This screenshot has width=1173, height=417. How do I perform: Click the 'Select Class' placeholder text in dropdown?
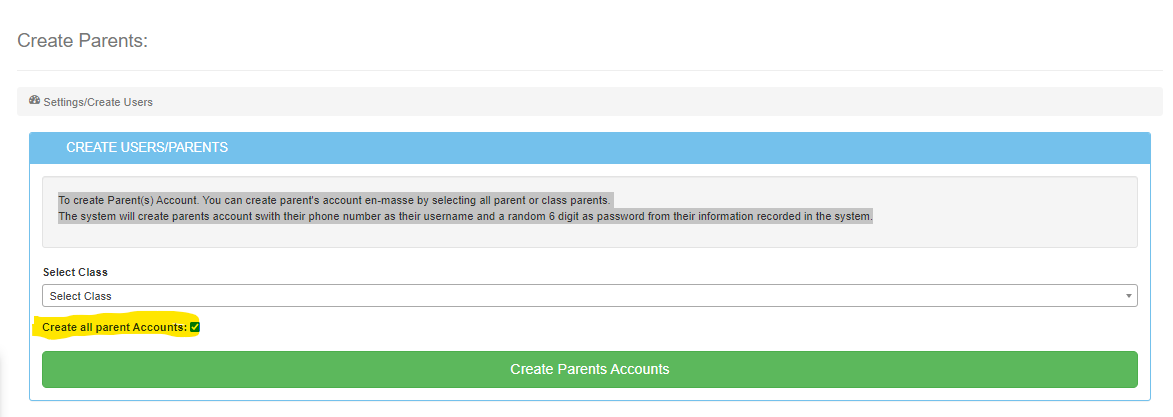pyautogui.click(x=81, y=296)
